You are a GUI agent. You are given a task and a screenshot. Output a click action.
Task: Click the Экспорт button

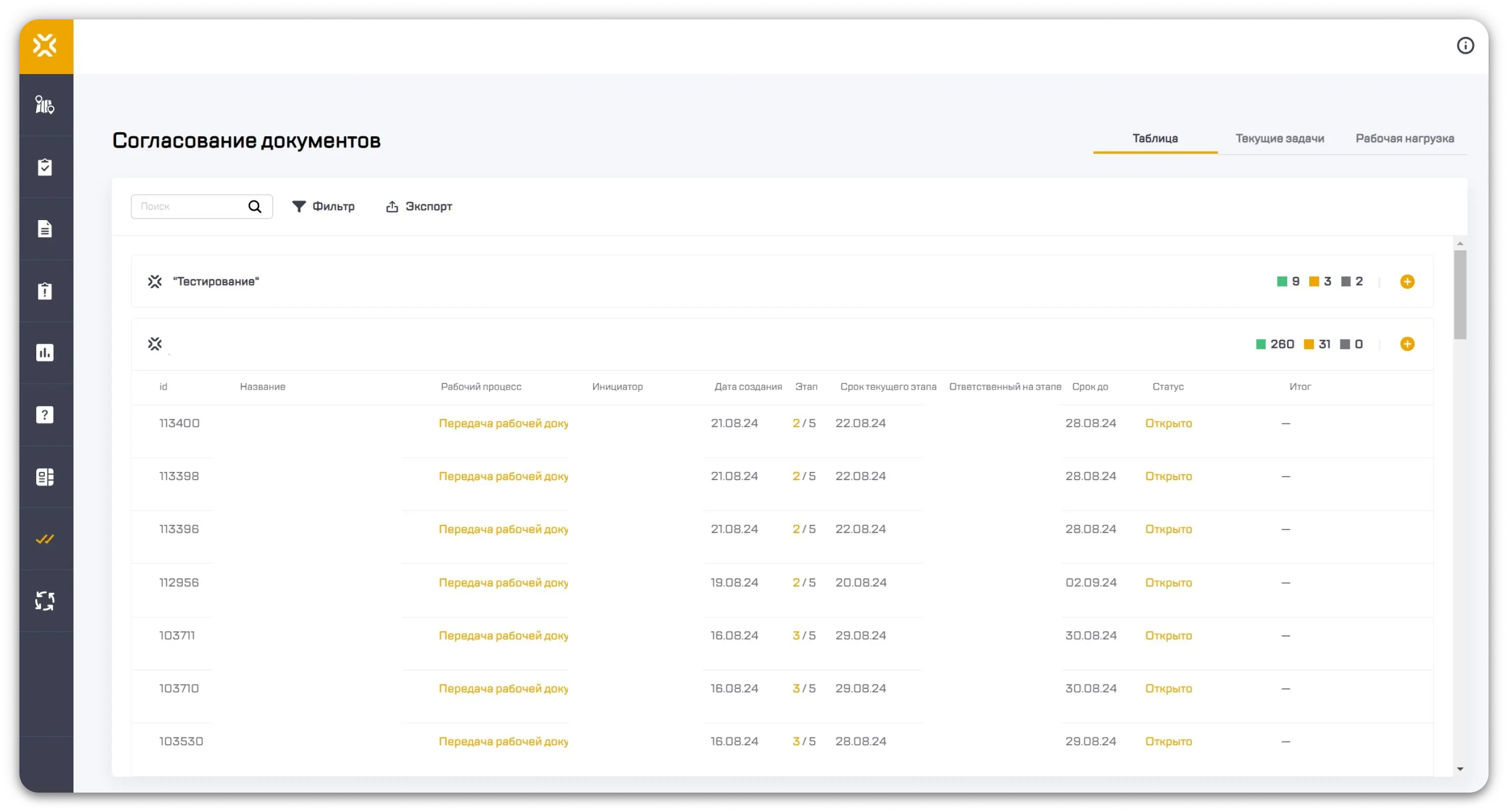click(419, 207)
